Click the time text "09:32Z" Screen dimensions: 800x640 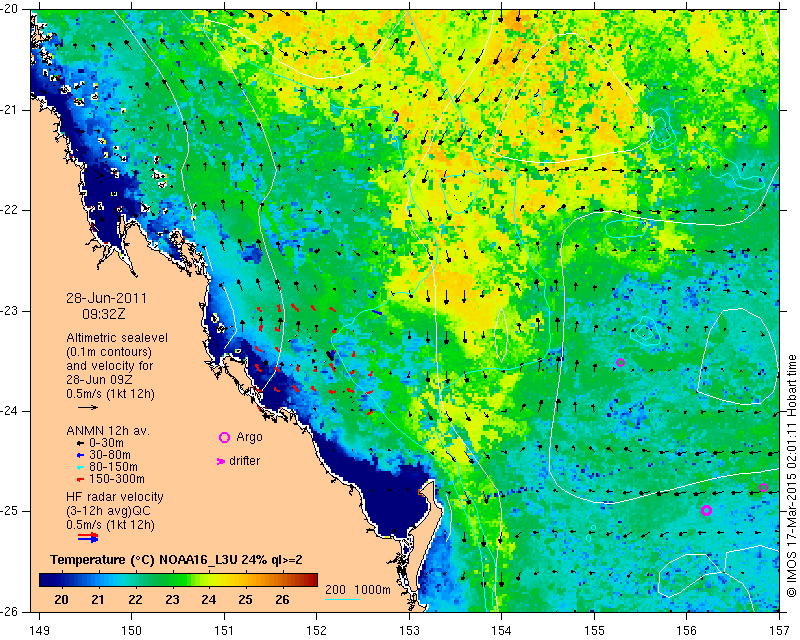104,314
